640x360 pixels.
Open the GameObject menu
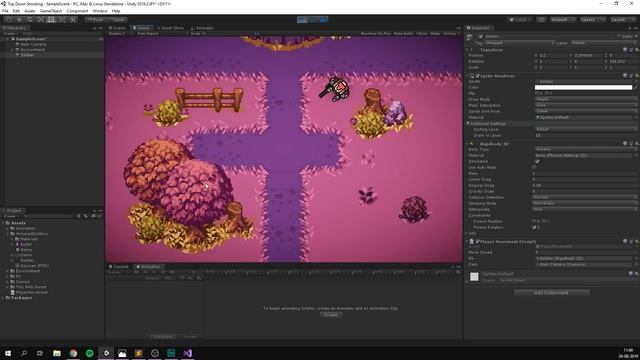[x=51, y=11]
